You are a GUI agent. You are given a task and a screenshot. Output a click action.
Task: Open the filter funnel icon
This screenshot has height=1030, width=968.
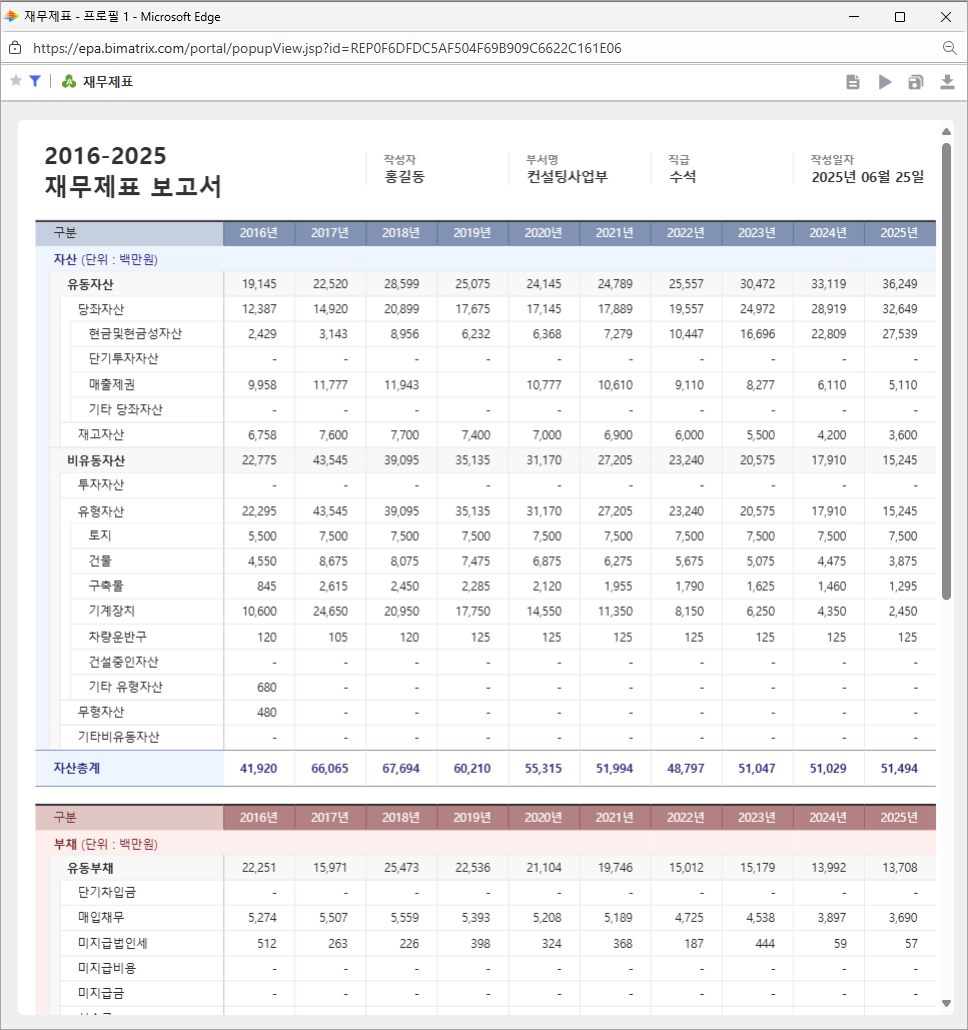[x=35, y=81]
